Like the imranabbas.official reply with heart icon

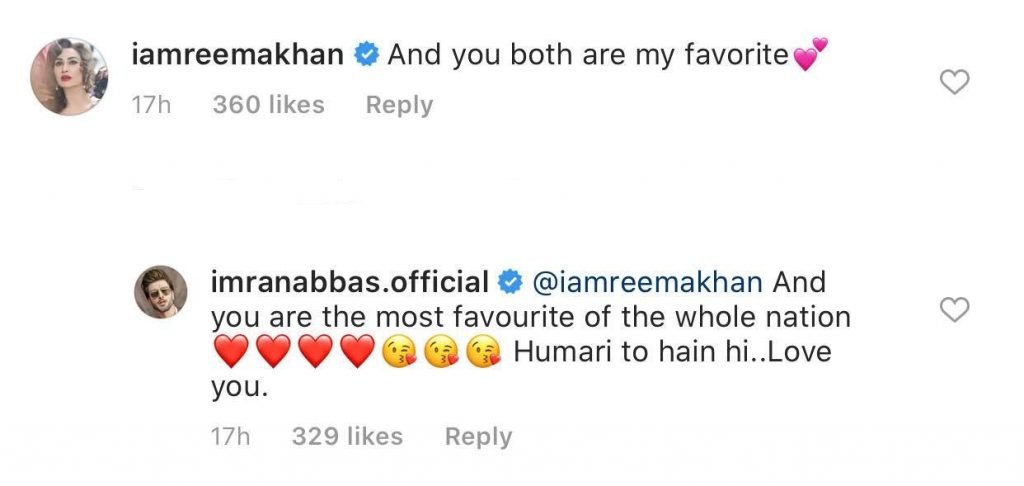(x=956, y=311)
